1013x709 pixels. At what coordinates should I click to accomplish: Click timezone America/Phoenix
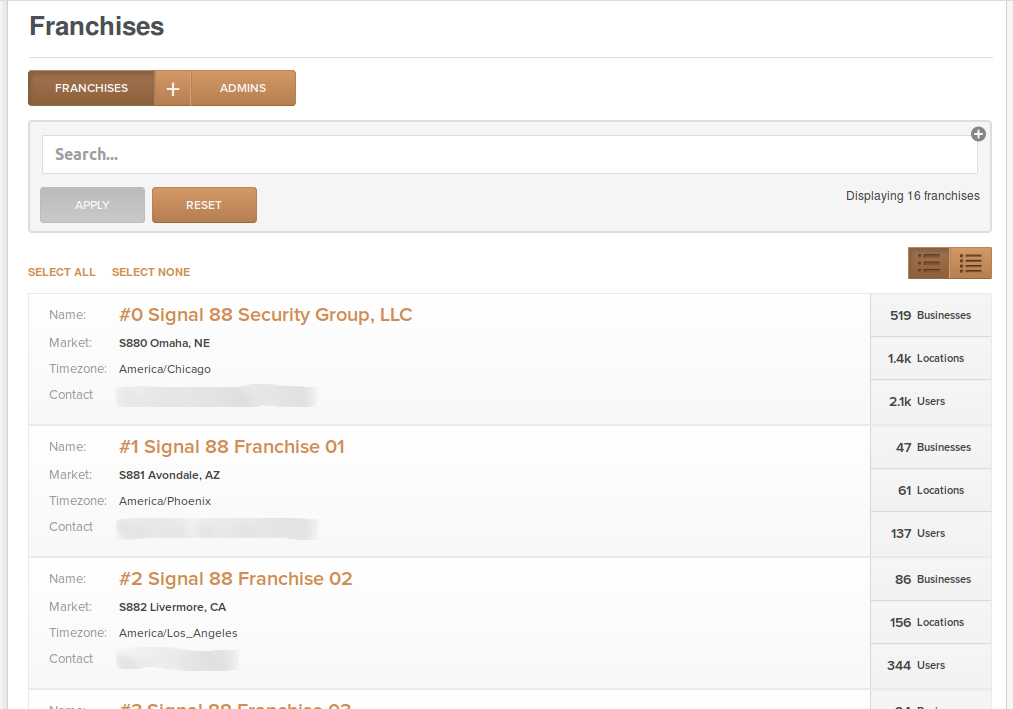(x=165, y=501)
